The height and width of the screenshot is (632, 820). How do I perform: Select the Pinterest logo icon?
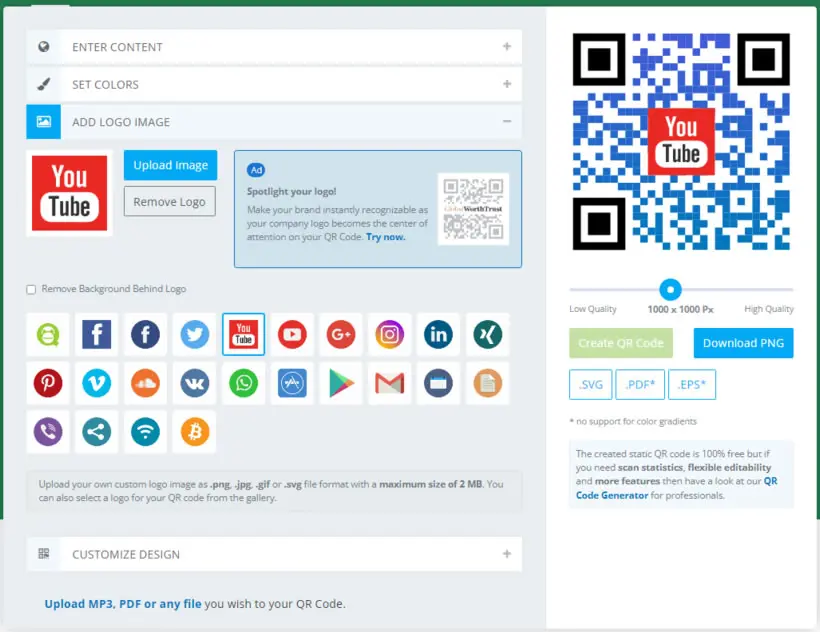pos(48,383)
